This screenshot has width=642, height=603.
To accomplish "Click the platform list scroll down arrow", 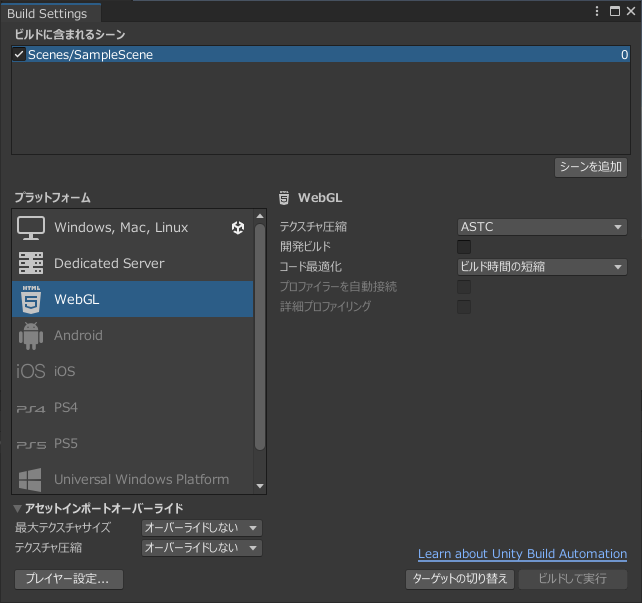I will tap(260, 486).
